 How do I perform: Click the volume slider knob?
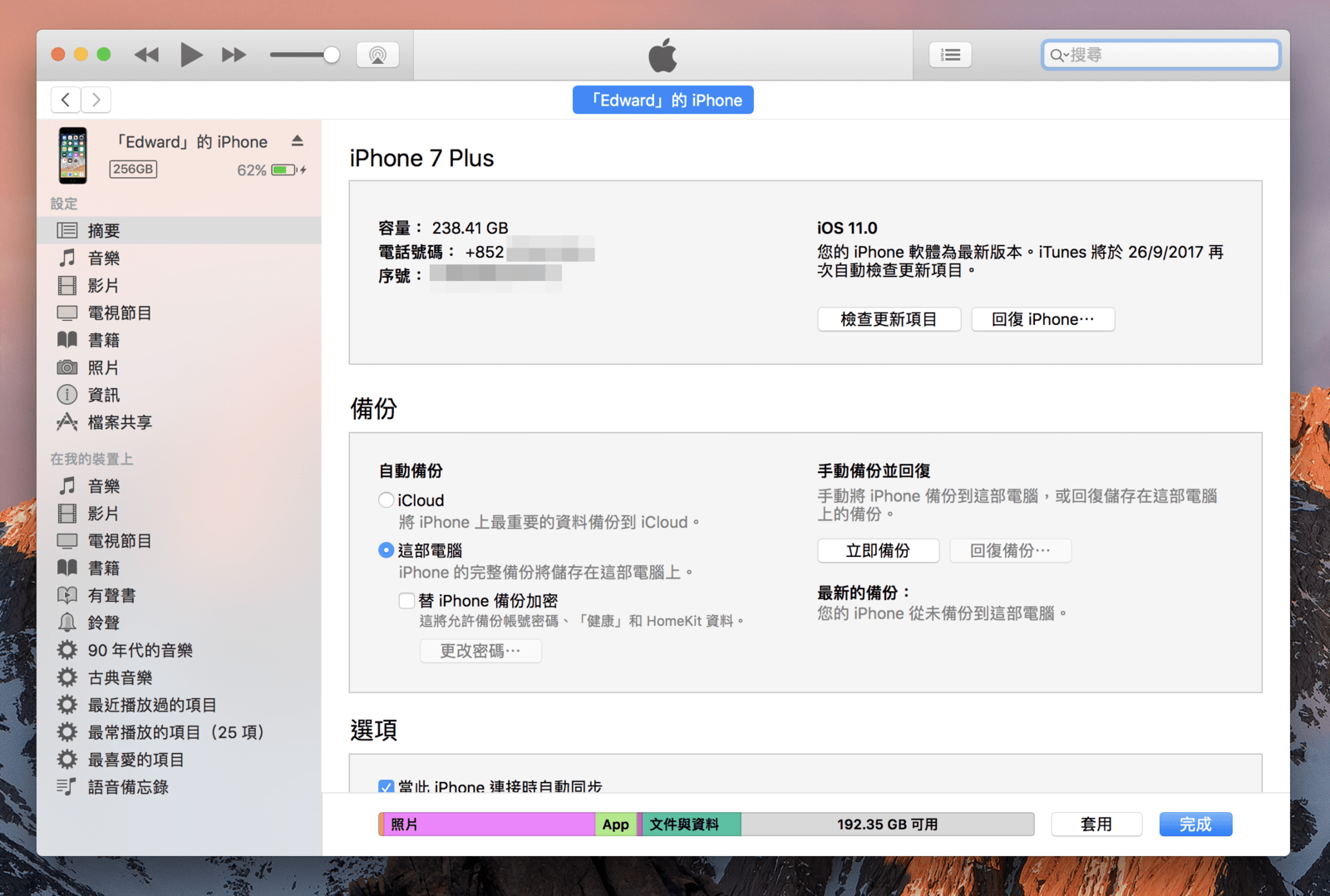pos(331,56)
